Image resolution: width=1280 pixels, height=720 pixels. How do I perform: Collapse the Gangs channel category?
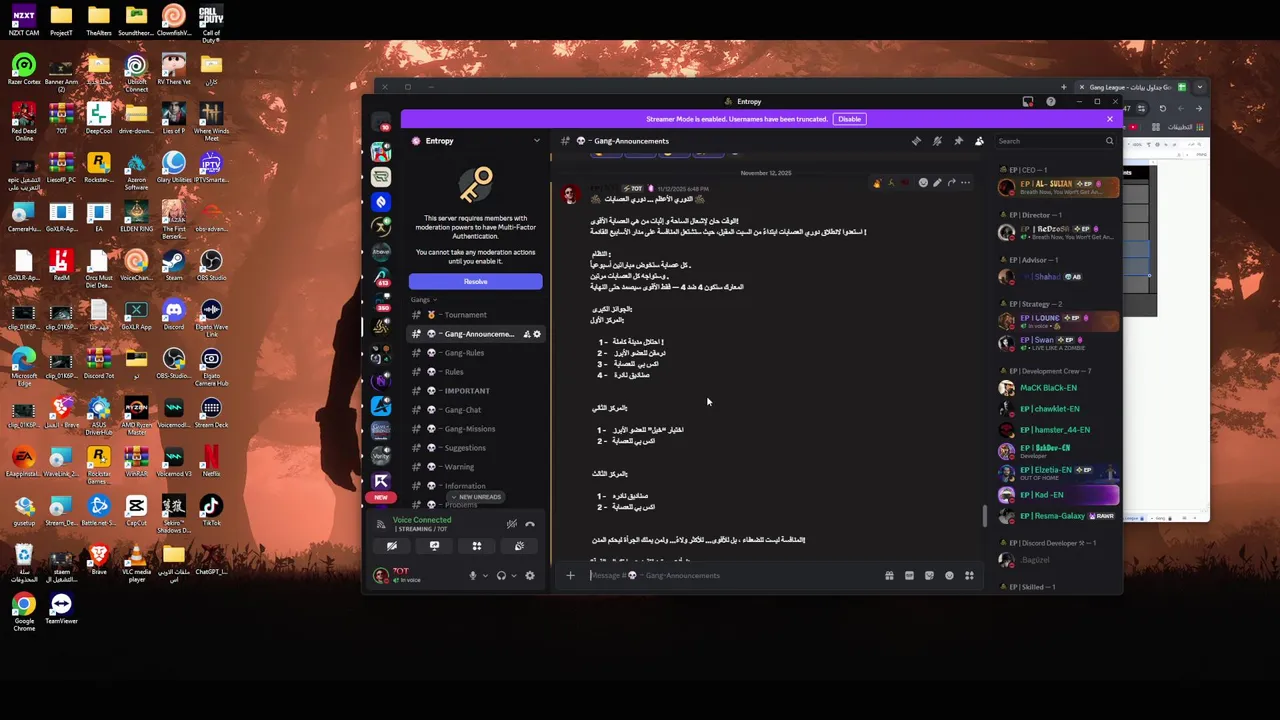(423, 300)
